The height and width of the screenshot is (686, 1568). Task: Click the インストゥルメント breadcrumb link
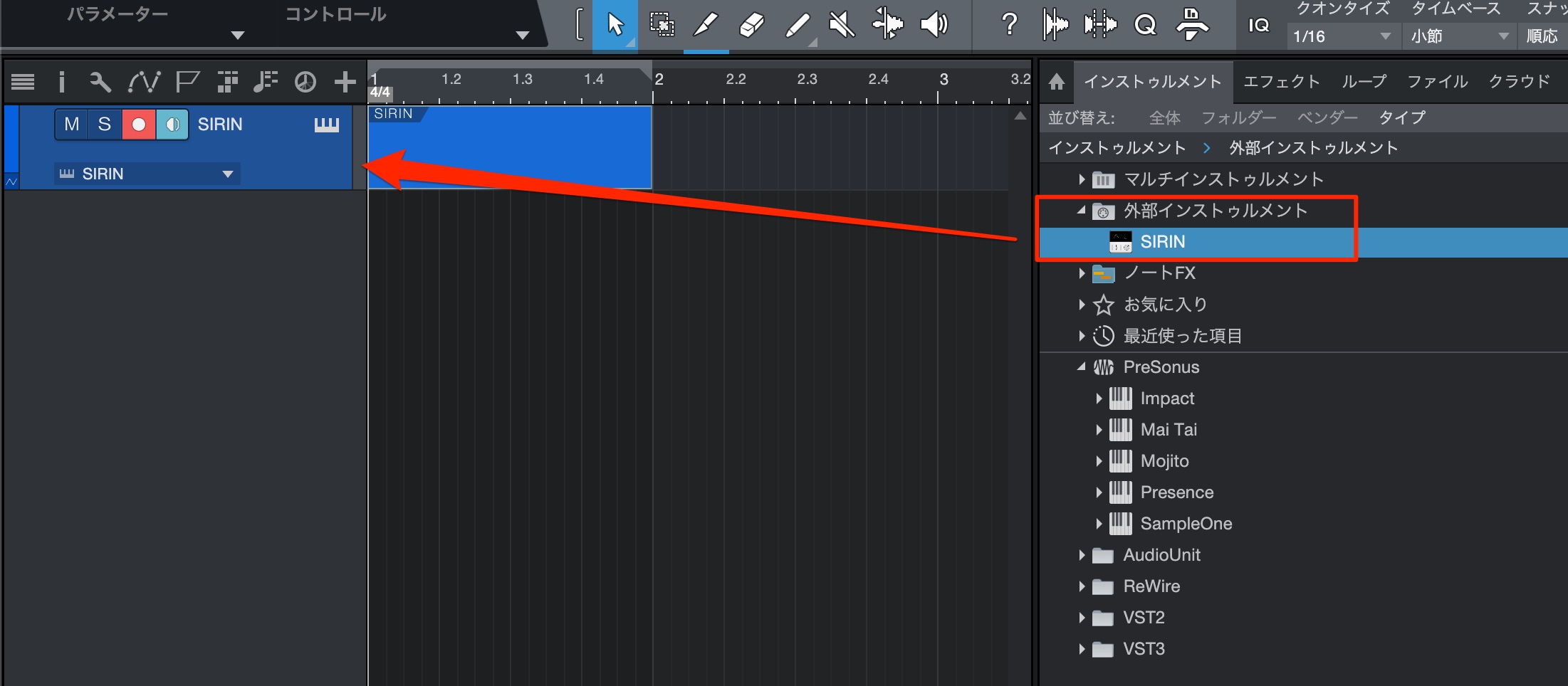[1117, 148]
